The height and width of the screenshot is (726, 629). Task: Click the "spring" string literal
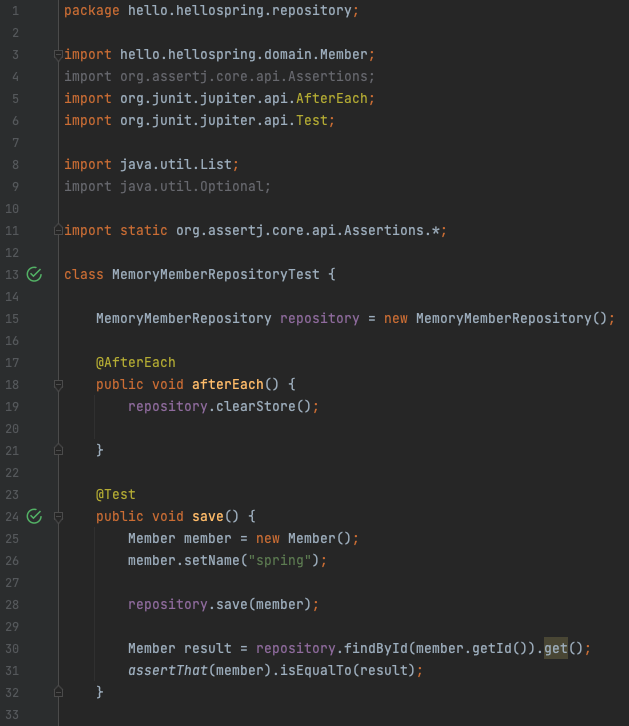tap(280, 561)
